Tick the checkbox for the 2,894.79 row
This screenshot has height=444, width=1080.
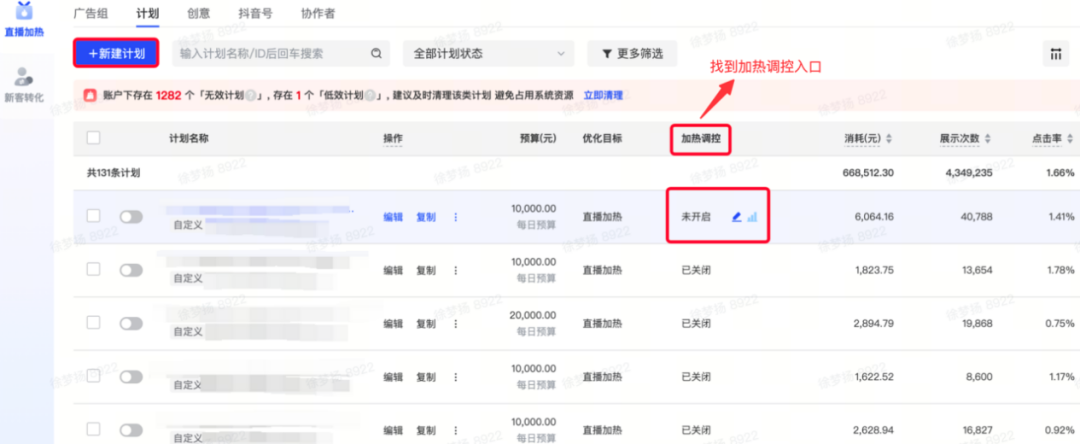(93, 323)
